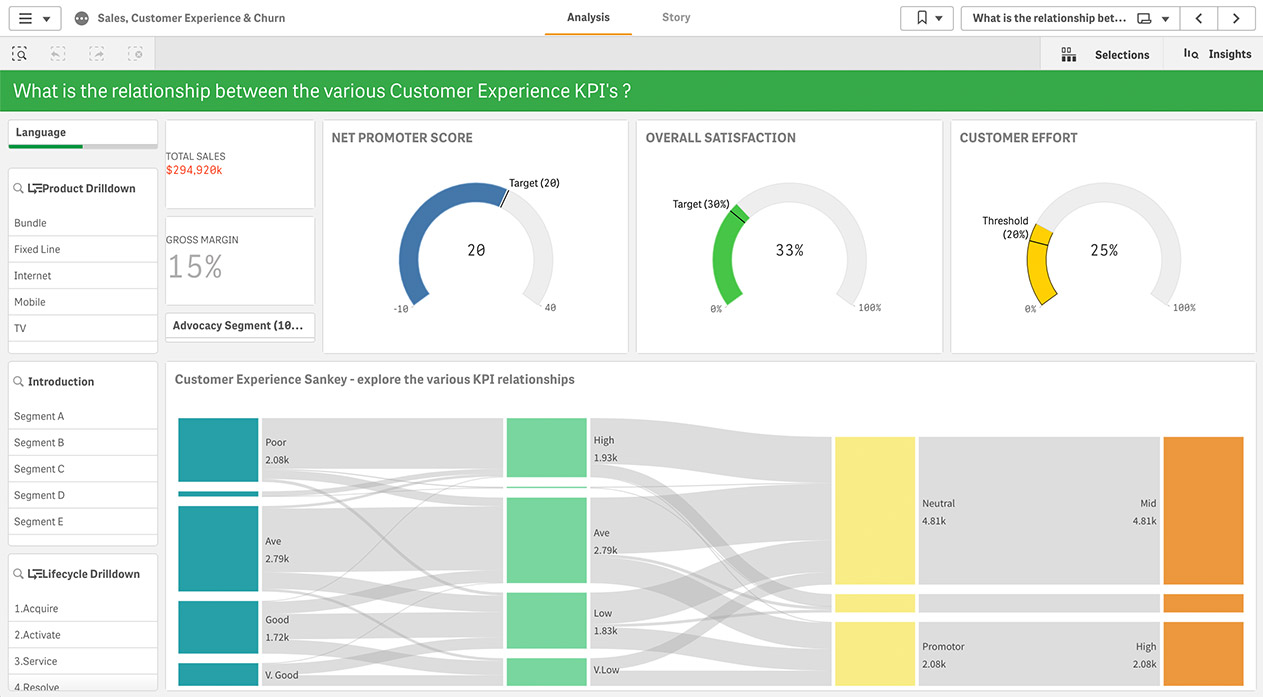Click the clear all selections icon
This screenshot has height=697, width=1263.
coord(135,53)
